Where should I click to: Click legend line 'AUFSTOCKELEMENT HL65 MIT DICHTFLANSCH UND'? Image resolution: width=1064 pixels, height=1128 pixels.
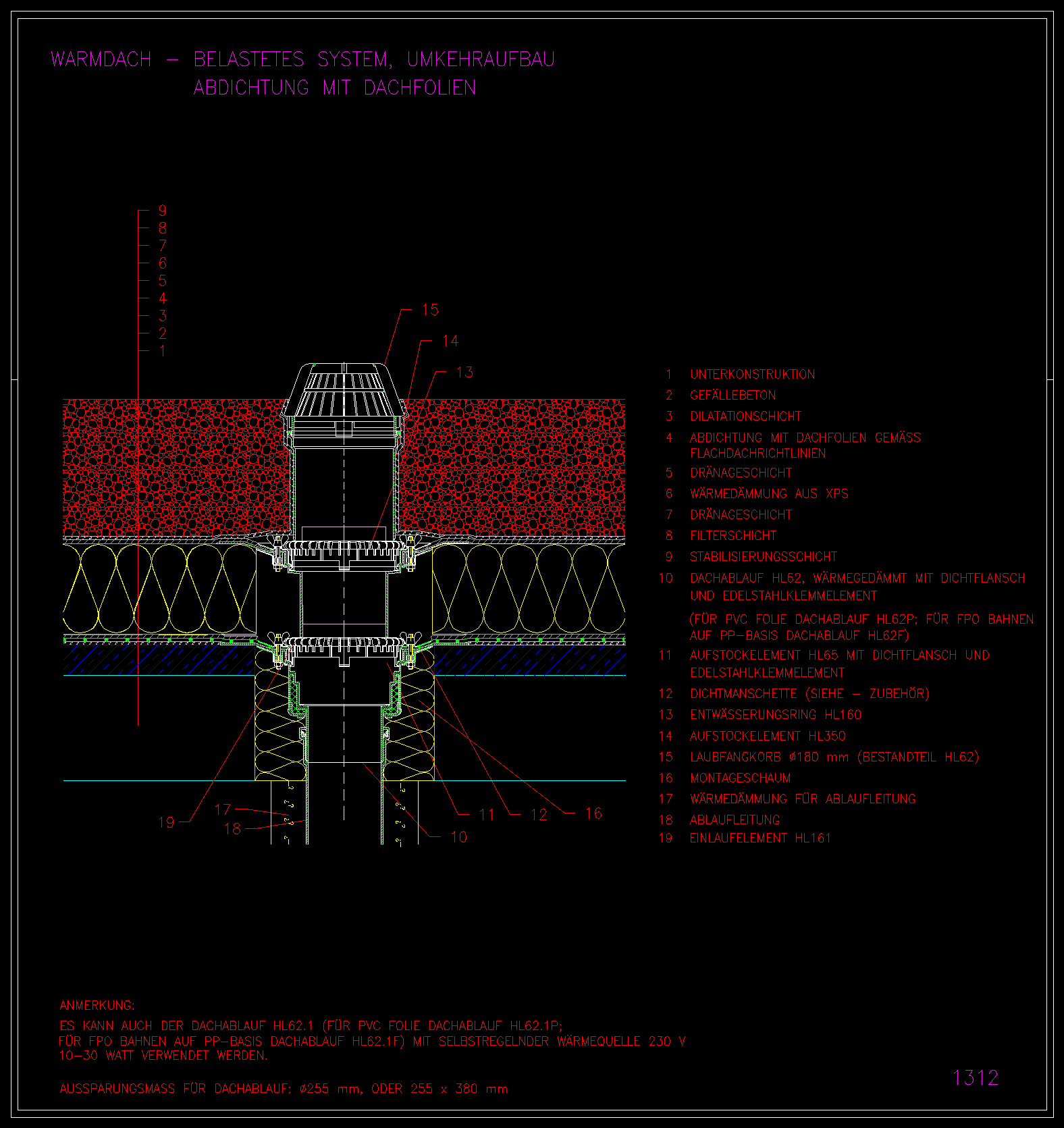839,655
